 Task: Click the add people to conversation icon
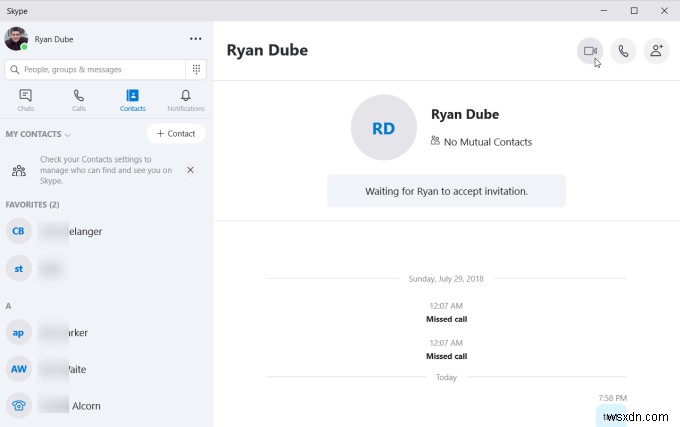pyautogui.click(x=656, y=51)
